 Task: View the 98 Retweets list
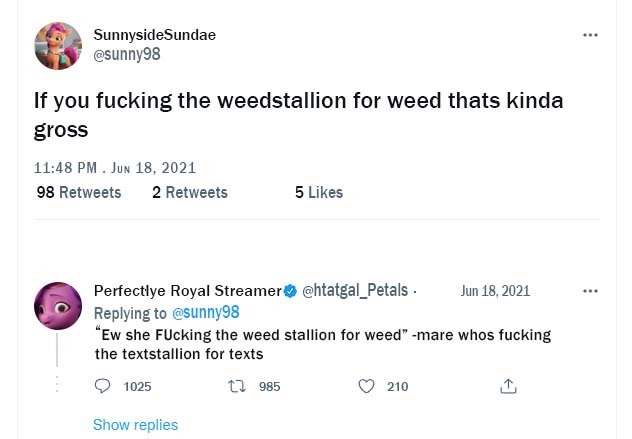78,192
